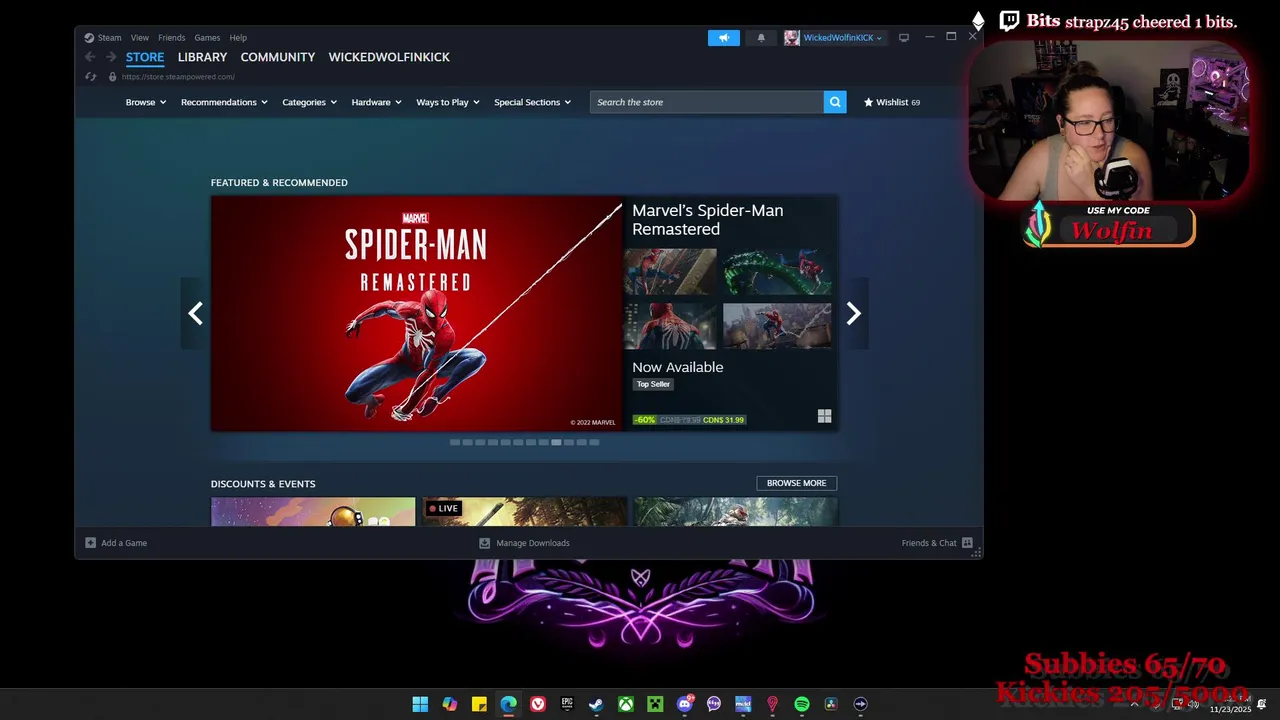The height and width of the screenshot is (720, 1280).
Task: Click the Manage Downloads label
Action: click(x=533, y=543)
